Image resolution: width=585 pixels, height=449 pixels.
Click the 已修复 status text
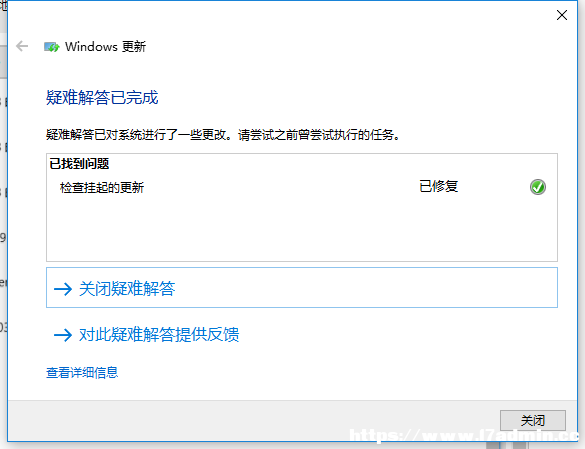click(x=438, y=186)
